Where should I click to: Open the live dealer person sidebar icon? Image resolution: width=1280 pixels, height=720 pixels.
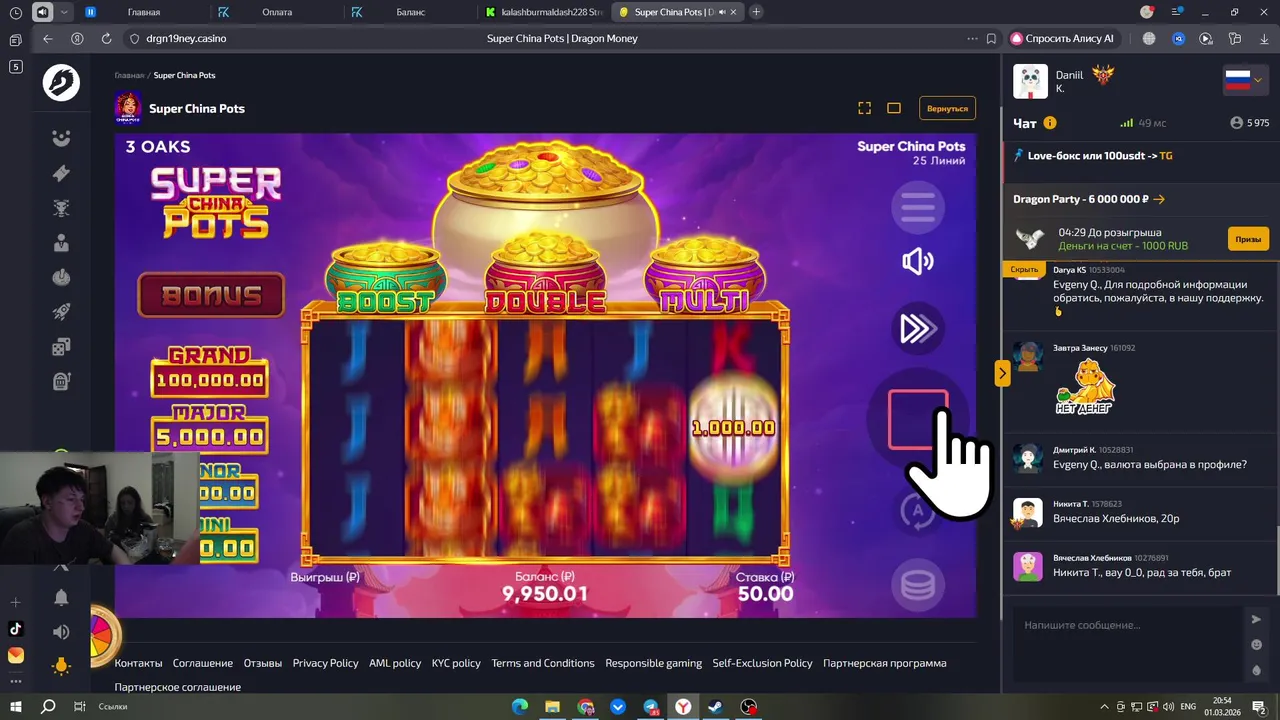click(x=61, y=243)
